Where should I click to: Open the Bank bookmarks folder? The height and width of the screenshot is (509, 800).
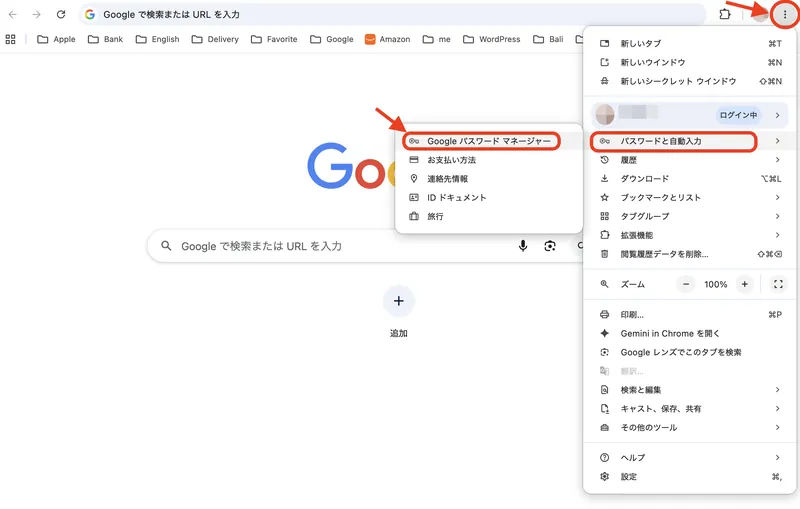tap(106, 39)
